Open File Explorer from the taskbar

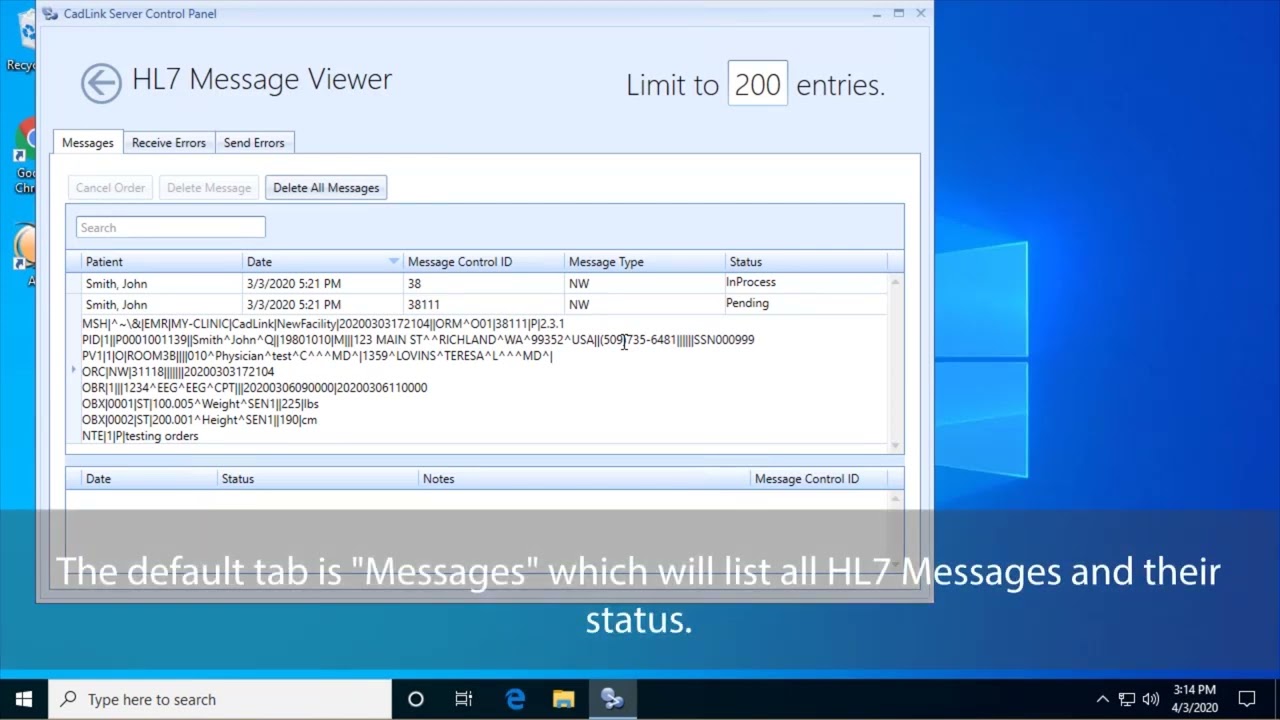click(x=563, y=699)
